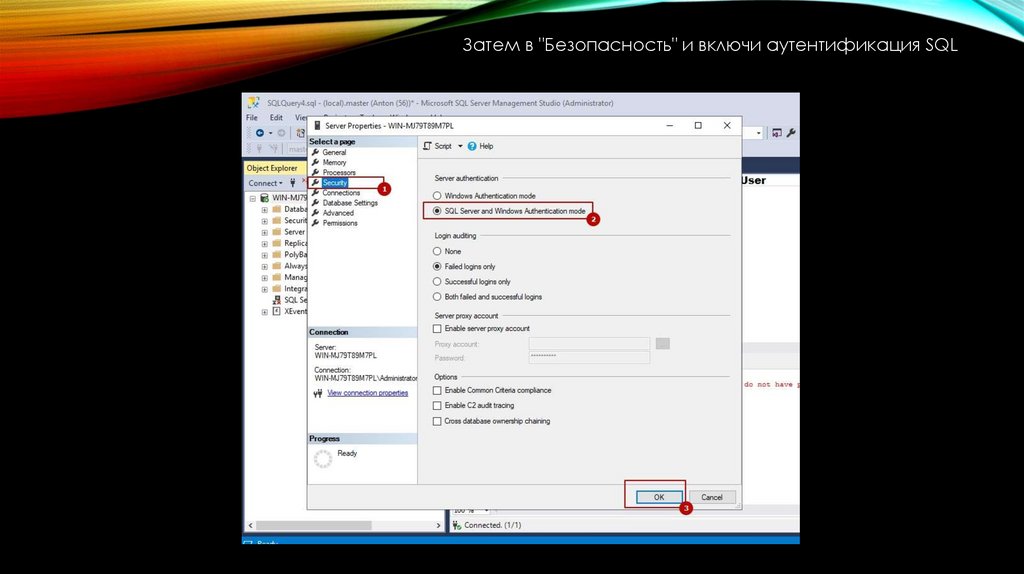1024x574 pixels.
Task: Click the connection properties icon beside link
Action: pos(318,393)
